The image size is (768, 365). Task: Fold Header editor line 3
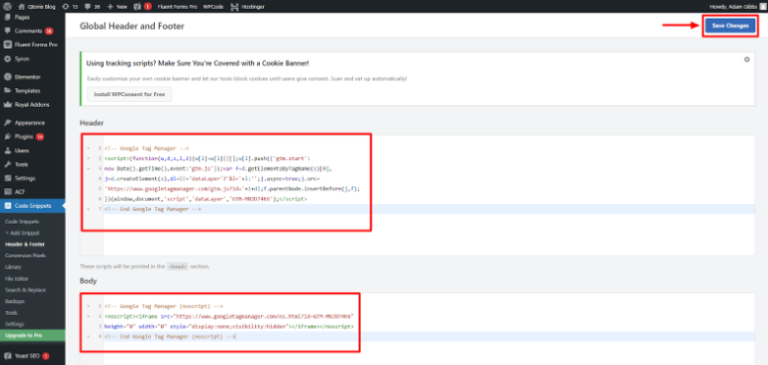coord(87,169)
